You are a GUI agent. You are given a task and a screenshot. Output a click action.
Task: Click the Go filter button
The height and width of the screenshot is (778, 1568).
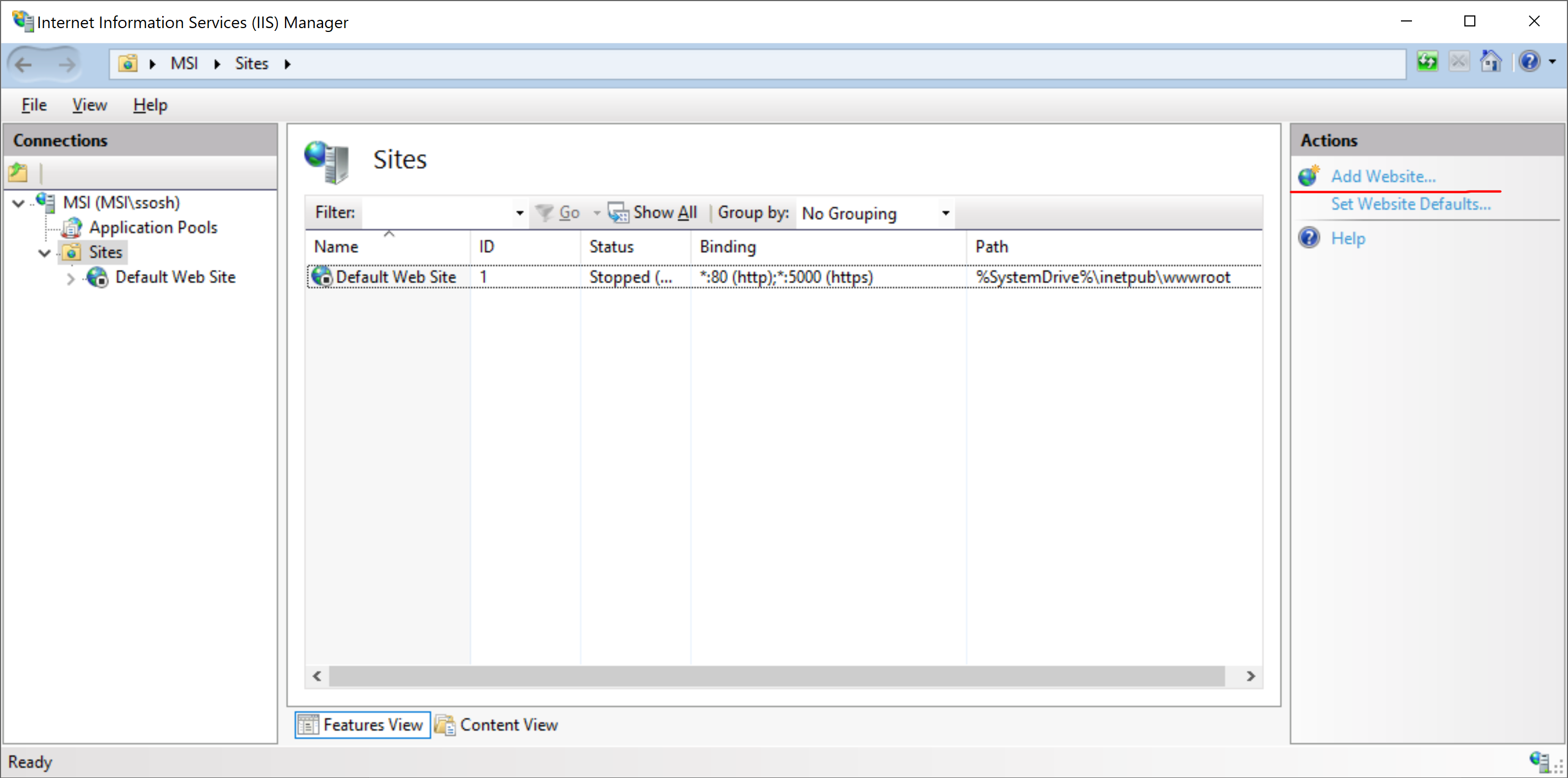[557, 212]
